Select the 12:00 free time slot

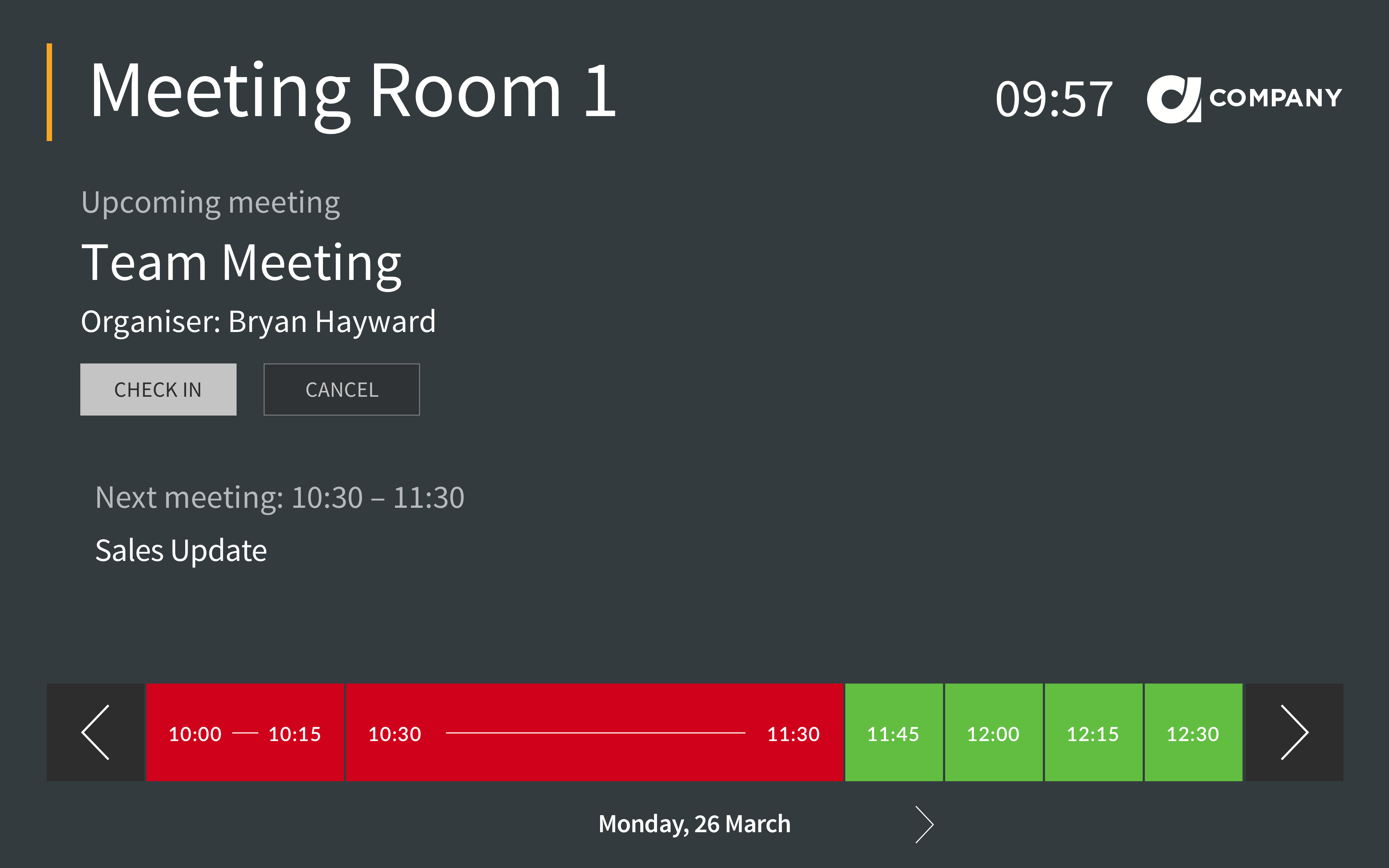[x=993, y=732]
